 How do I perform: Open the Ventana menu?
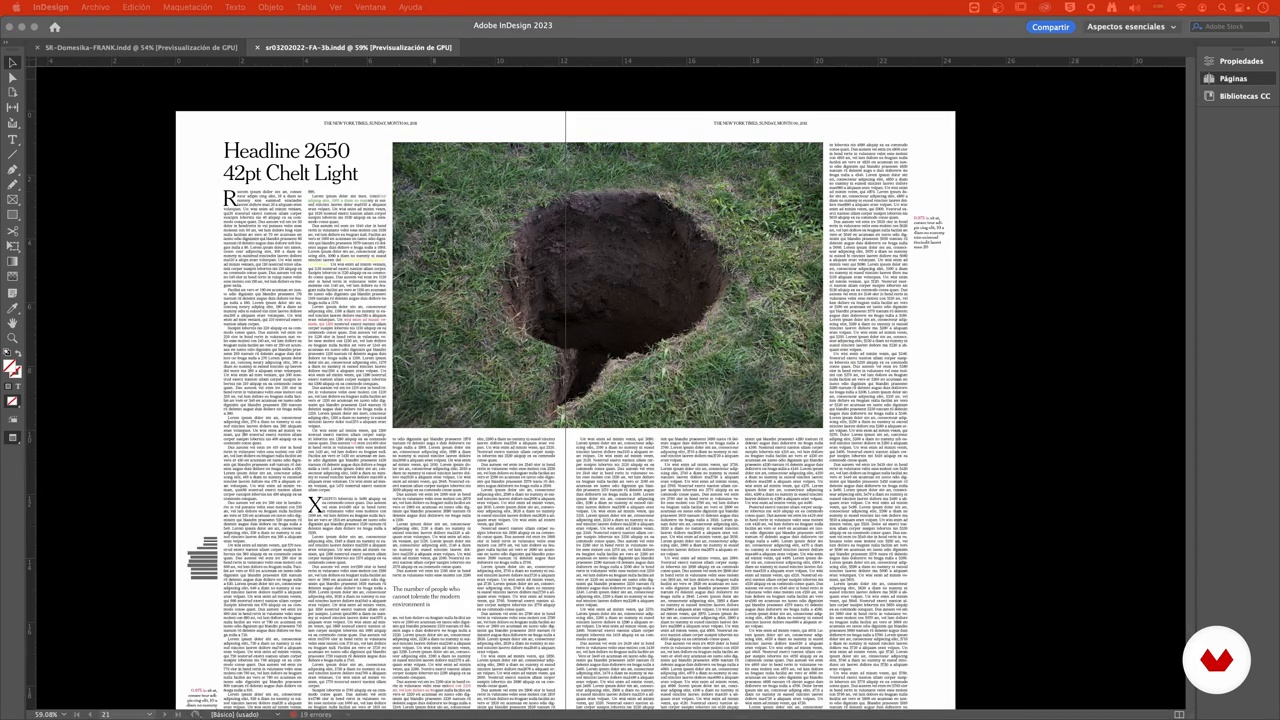point(370,7)
